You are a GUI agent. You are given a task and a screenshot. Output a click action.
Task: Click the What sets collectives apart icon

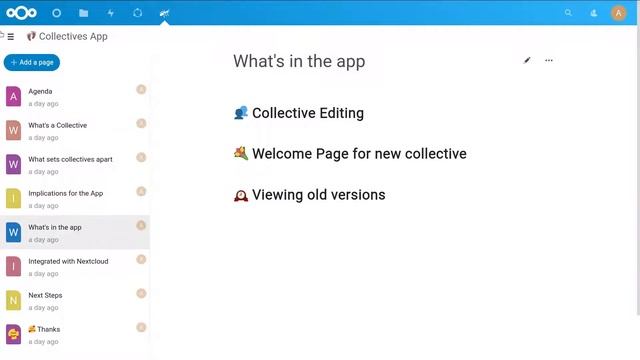pyautogui.click(x=13, y=164)
